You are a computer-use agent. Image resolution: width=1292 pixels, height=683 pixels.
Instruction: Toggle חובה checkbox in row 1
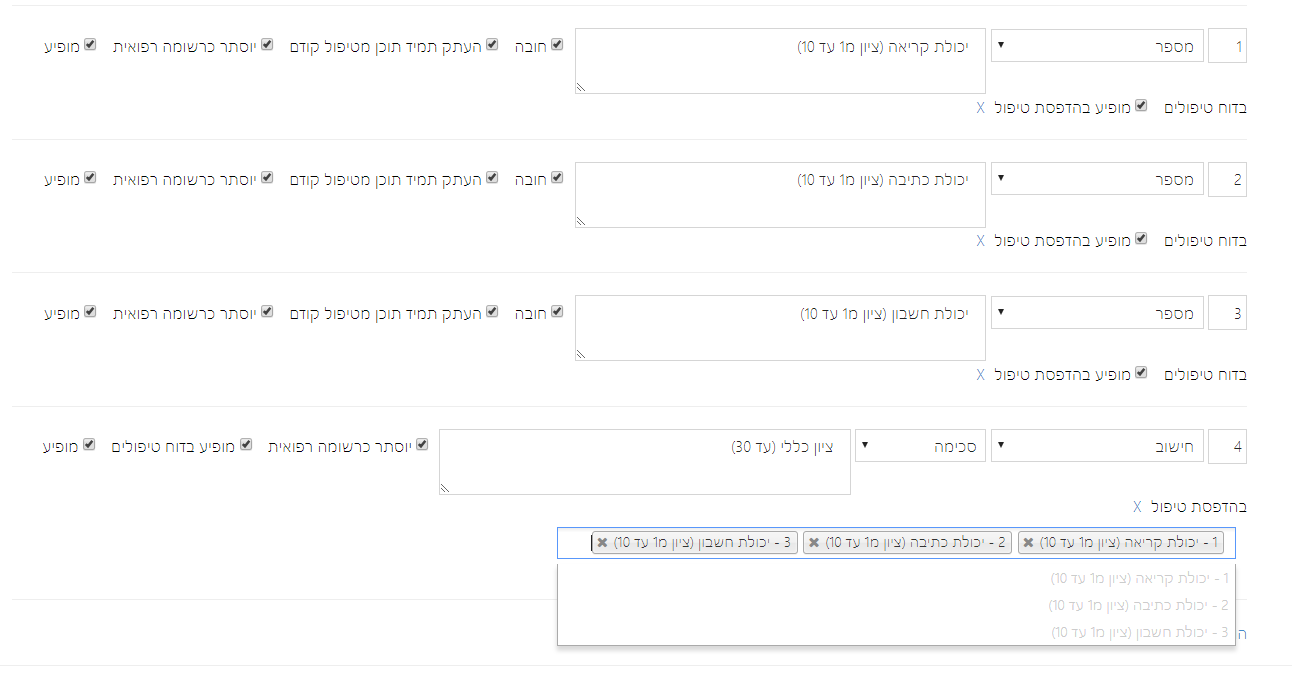(557, 45)
